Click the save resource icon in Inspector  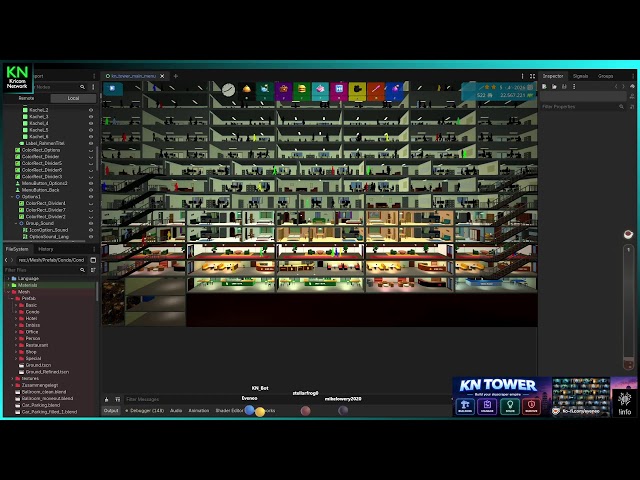click(564, 87)
